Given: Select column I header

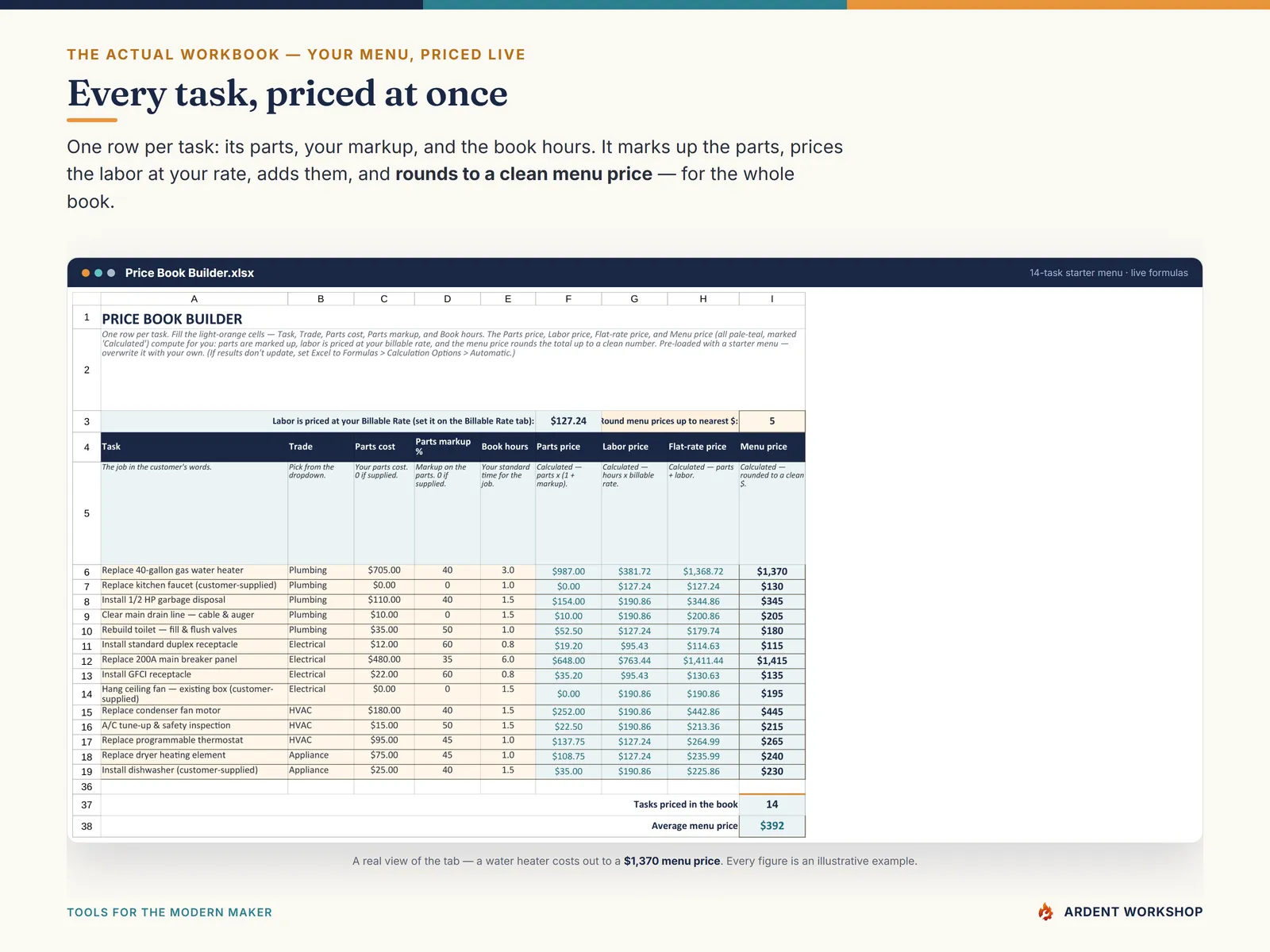Looking at the screenshot, I should click(772, 299).
